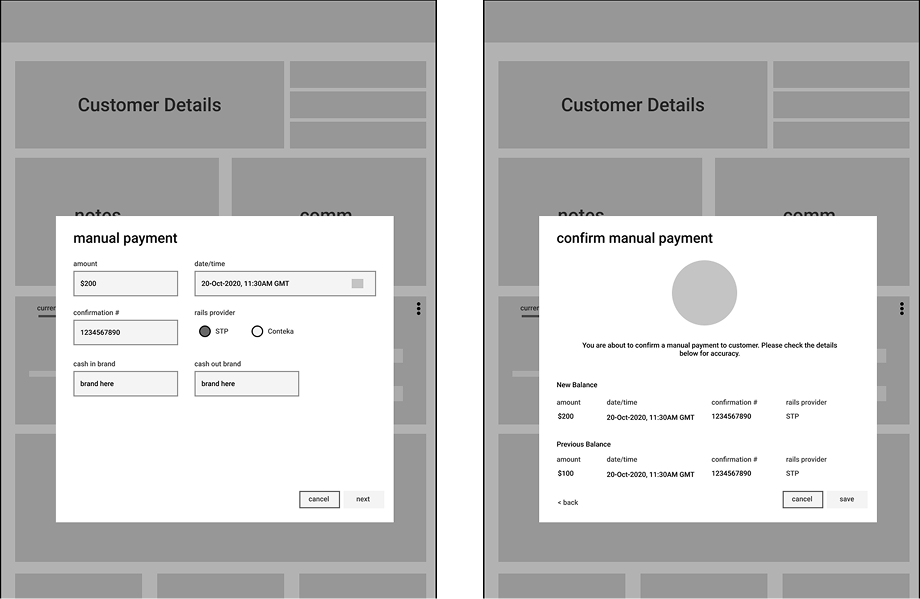Select the STP rails provider option
This screenshot has width=920, height=599.
click(204, 331)
